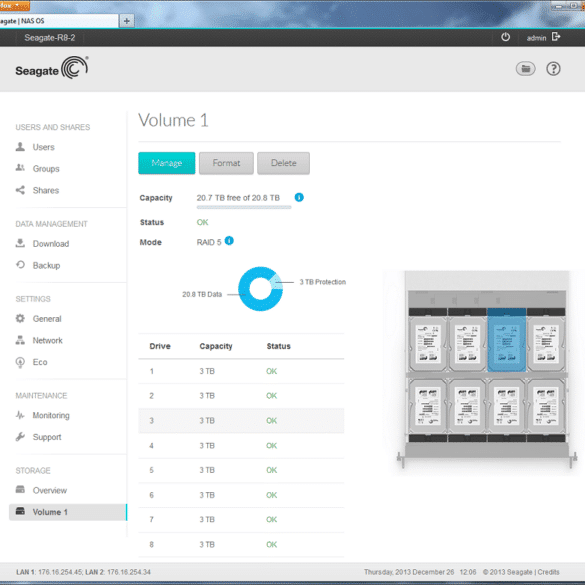
Task: Open the Shares page
Action: [x=46, y=190]
